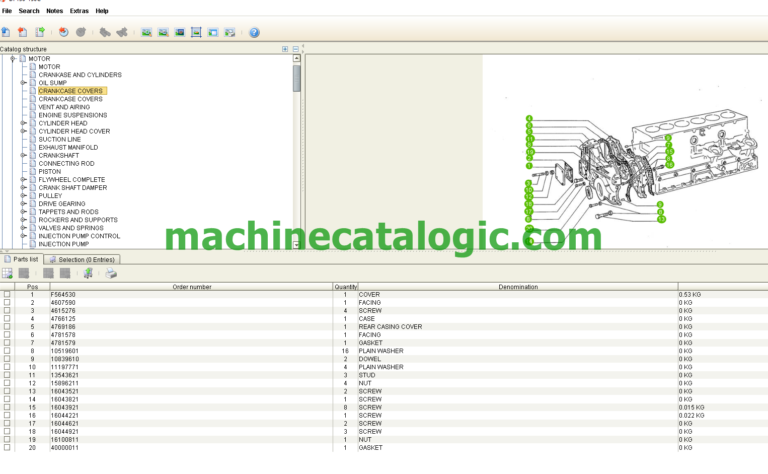Click the second greyed binoculars search icon
Image resolution: width=768 pixels, height=474 pixels.
(x=122, y=32)
